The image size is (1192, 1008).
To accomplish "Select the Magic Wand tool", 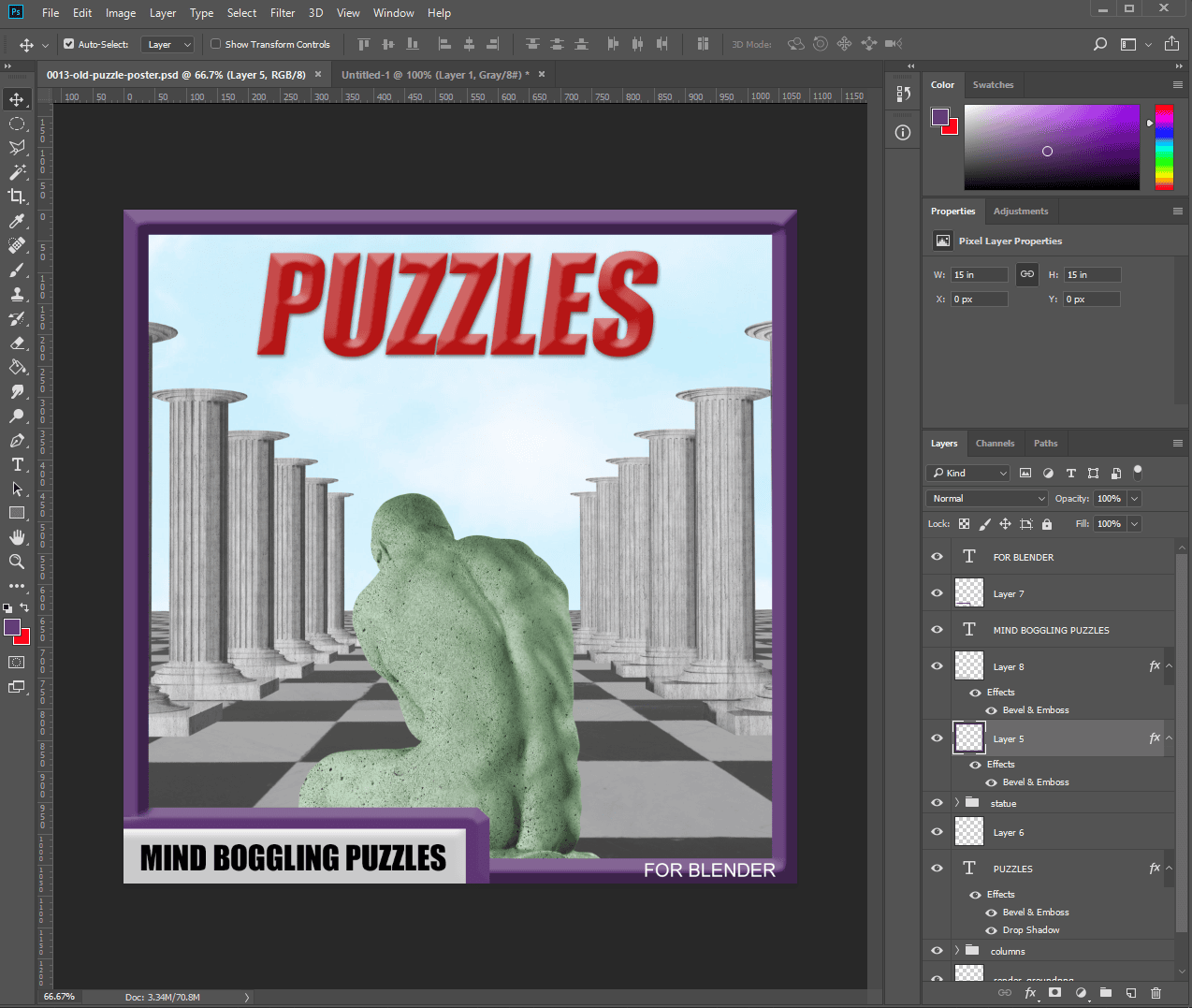I will coord(17,172).
